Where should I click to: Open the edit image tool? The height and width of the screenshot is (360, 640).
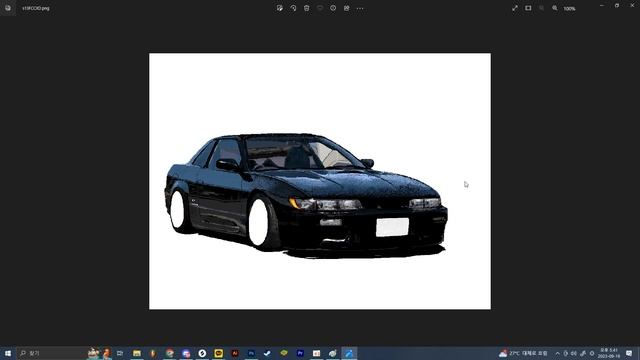coord(280,8)
